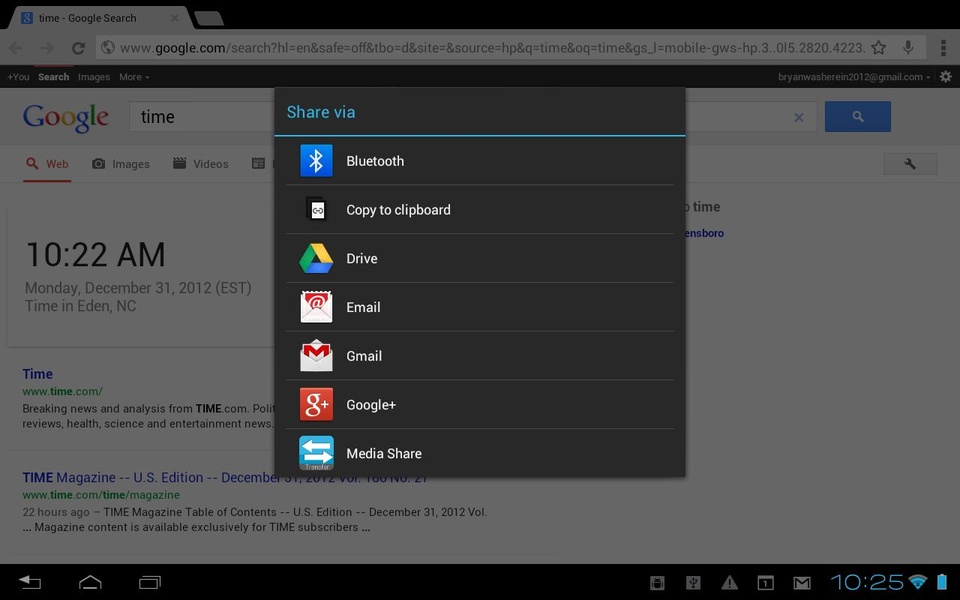The height and width of the screenshot is (600, 960).
Task: Choose the Google Drive icon
Action: coord(316,258)
